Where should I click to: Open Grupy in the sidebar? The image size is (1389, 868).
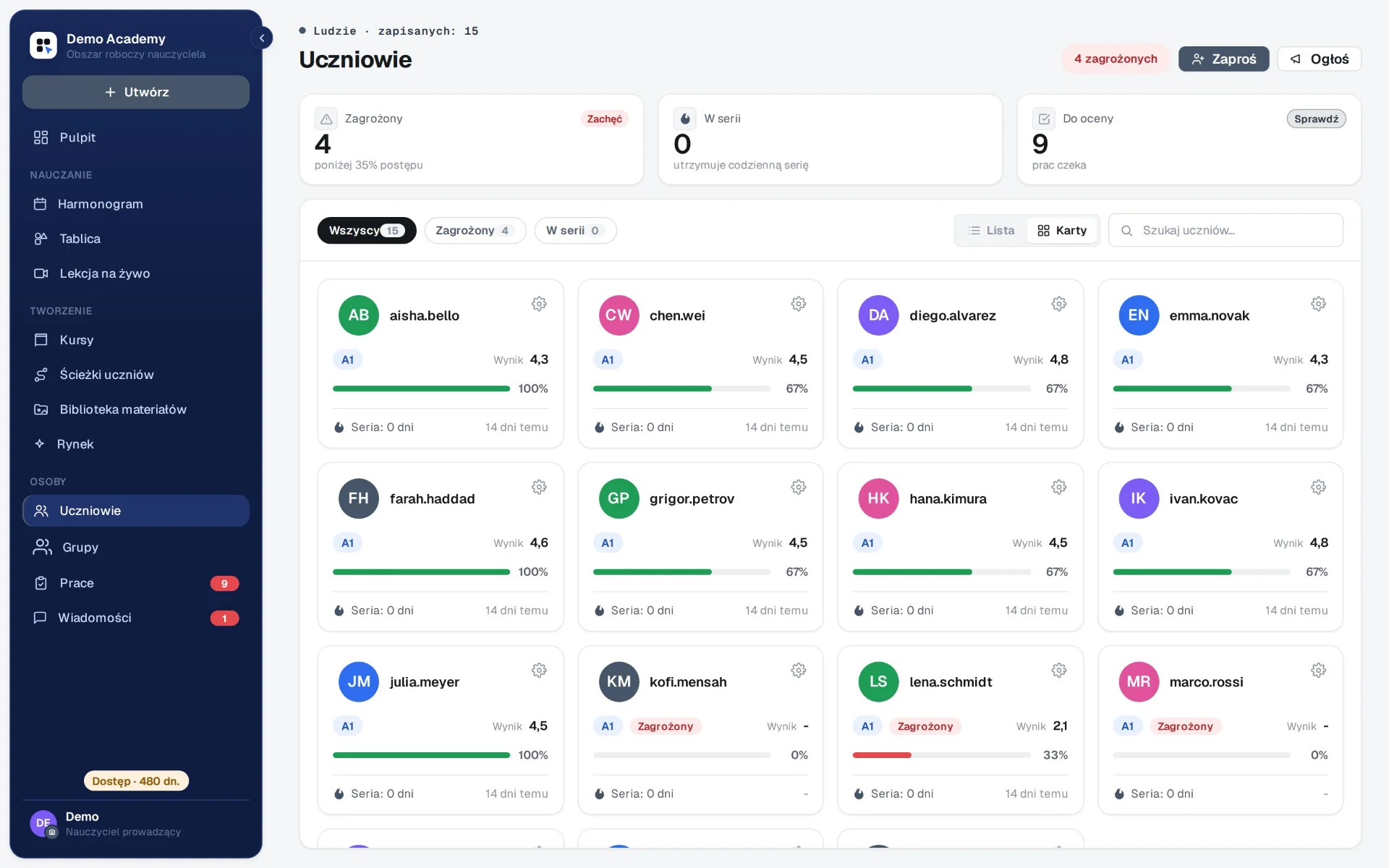click(x=136, y=548)
